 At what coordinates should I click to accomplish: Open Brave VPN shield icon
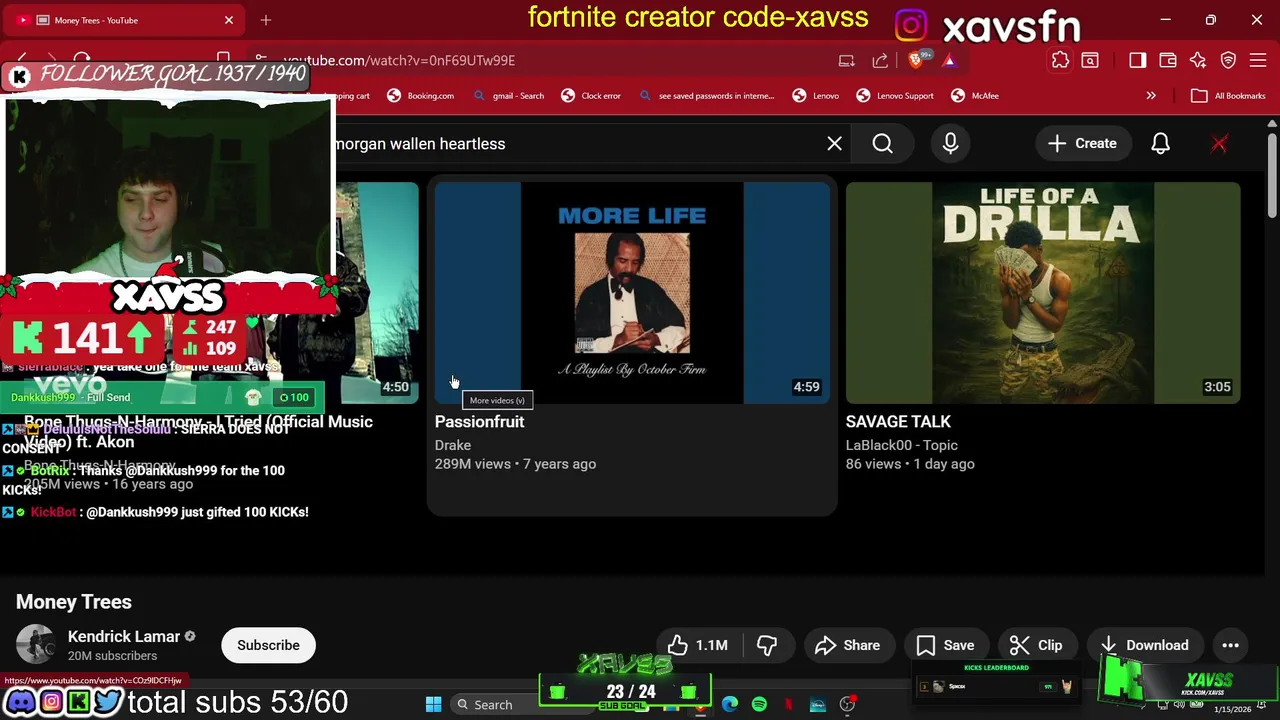tap(1228, 60)
